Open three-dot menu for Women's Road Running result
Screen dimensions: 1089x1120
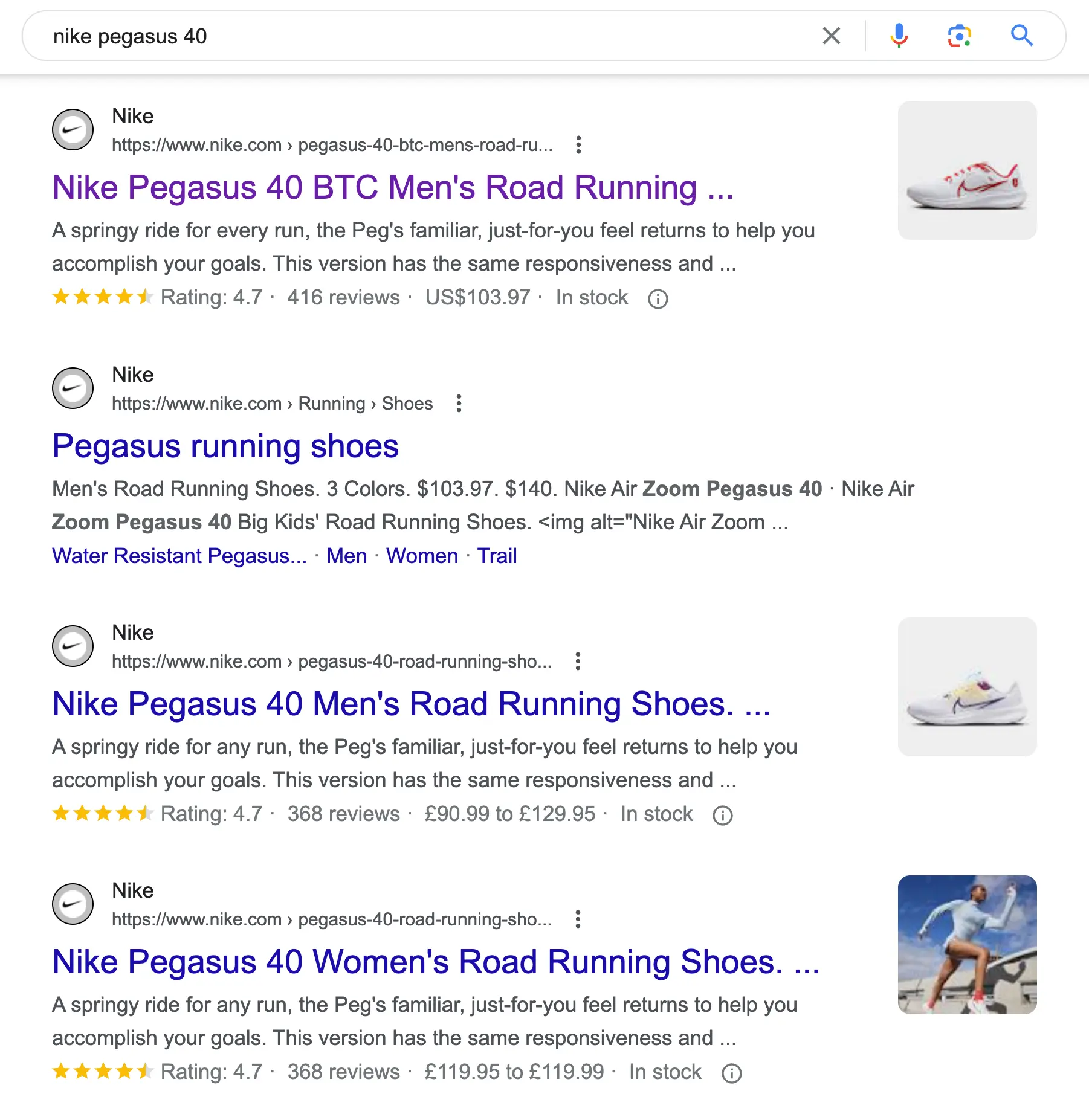578,919
